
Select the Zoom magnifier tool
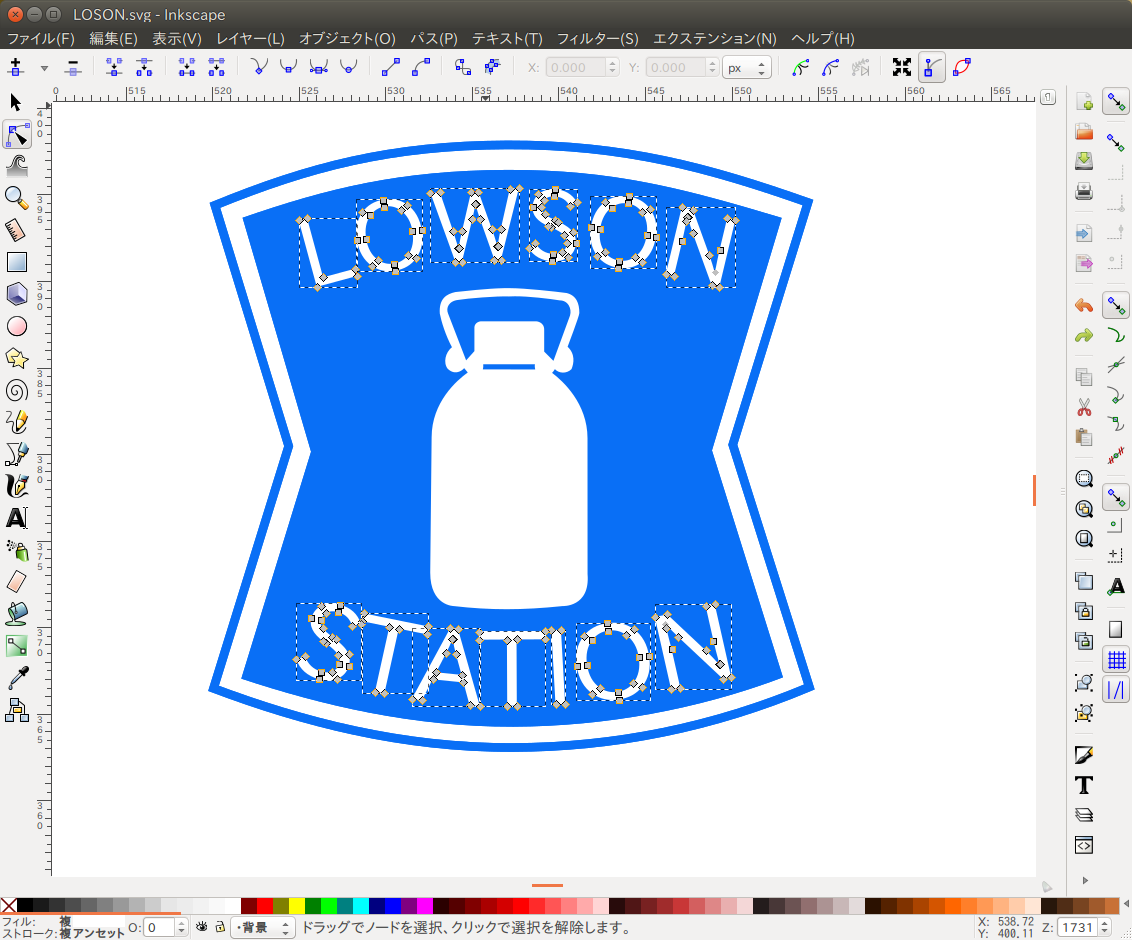17,198
